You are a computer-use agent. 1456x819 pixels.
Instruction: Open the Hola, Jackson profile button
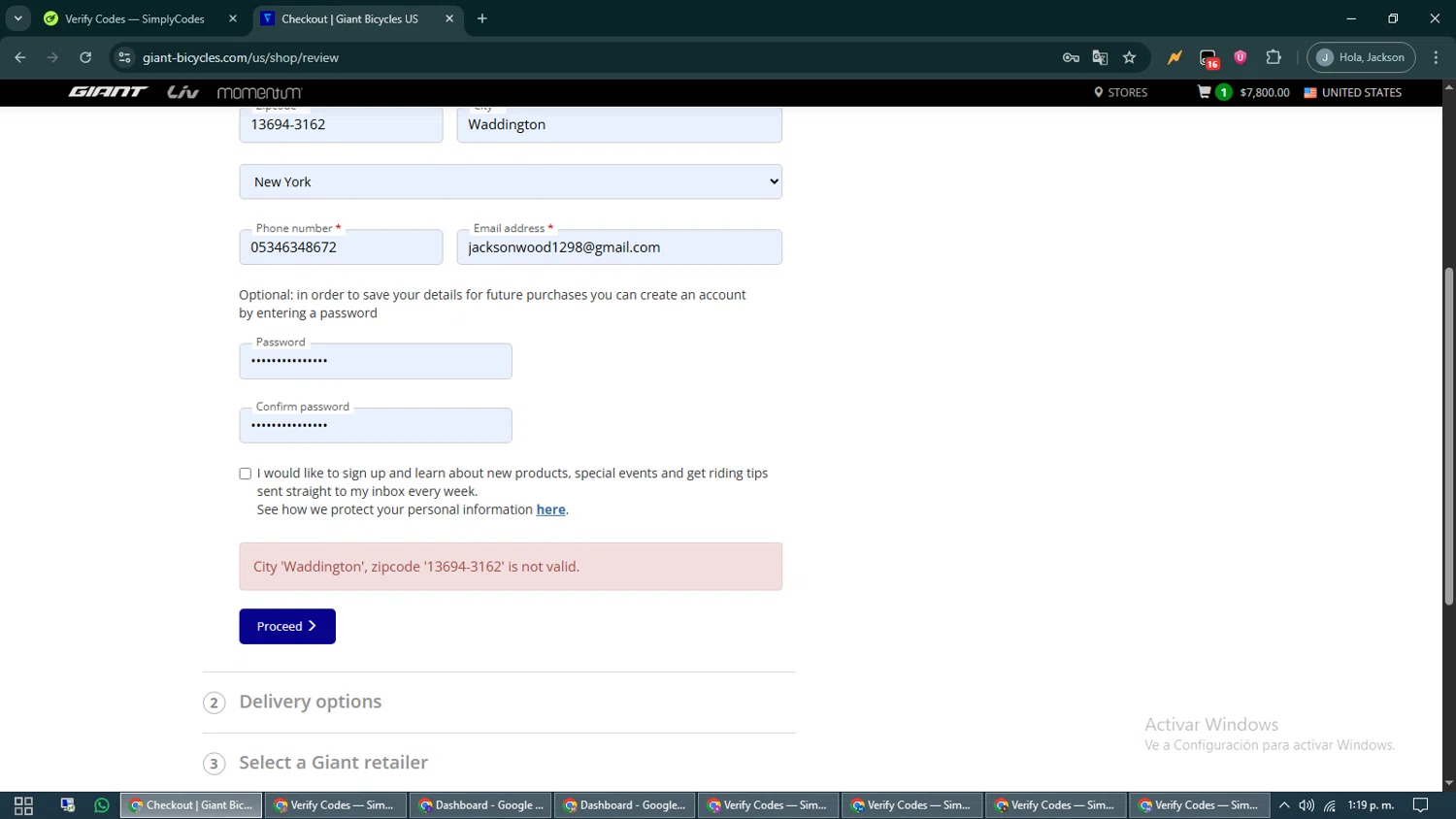(1361, 57)
